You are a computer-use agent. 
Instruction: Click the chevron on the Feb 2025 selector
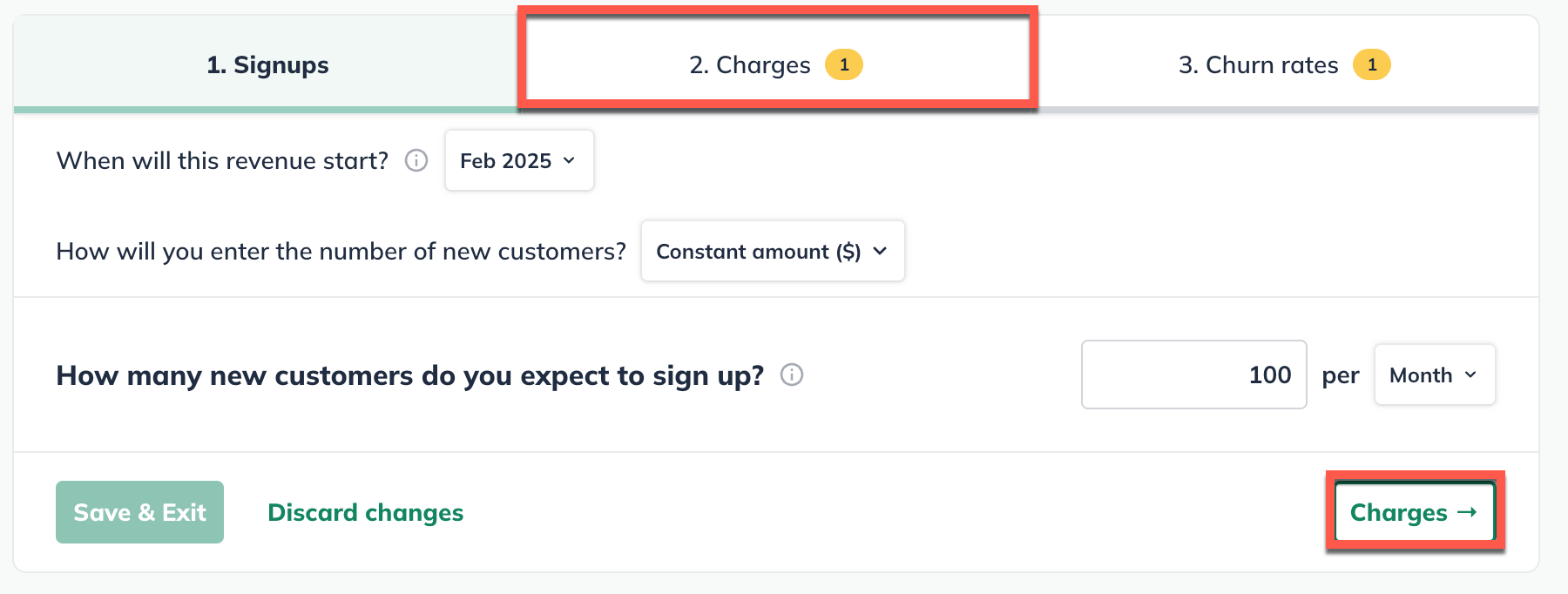[x=569, y=160]
